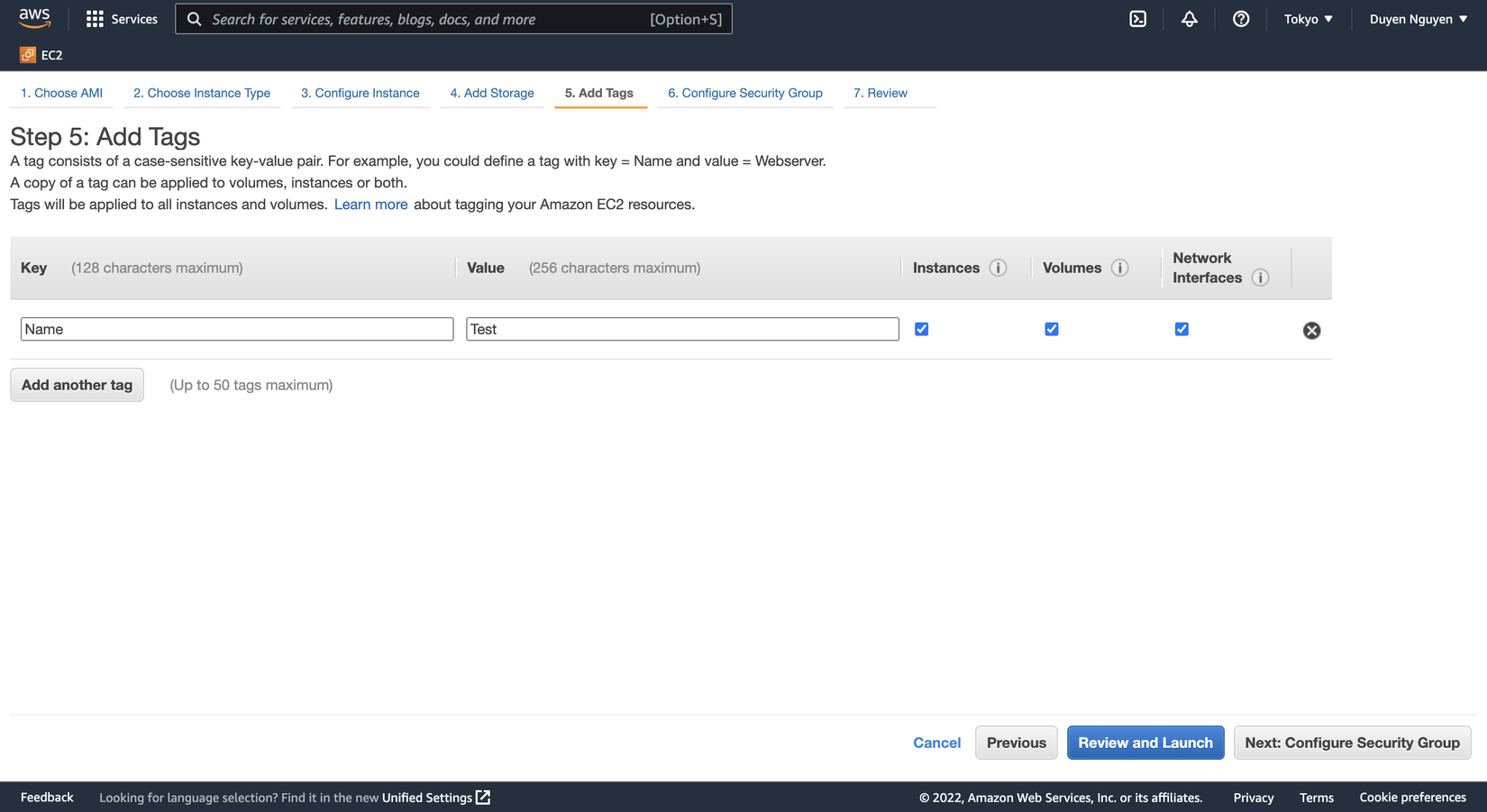
Task: Open Cookie preferences in footer
Action: (1413, 798)
